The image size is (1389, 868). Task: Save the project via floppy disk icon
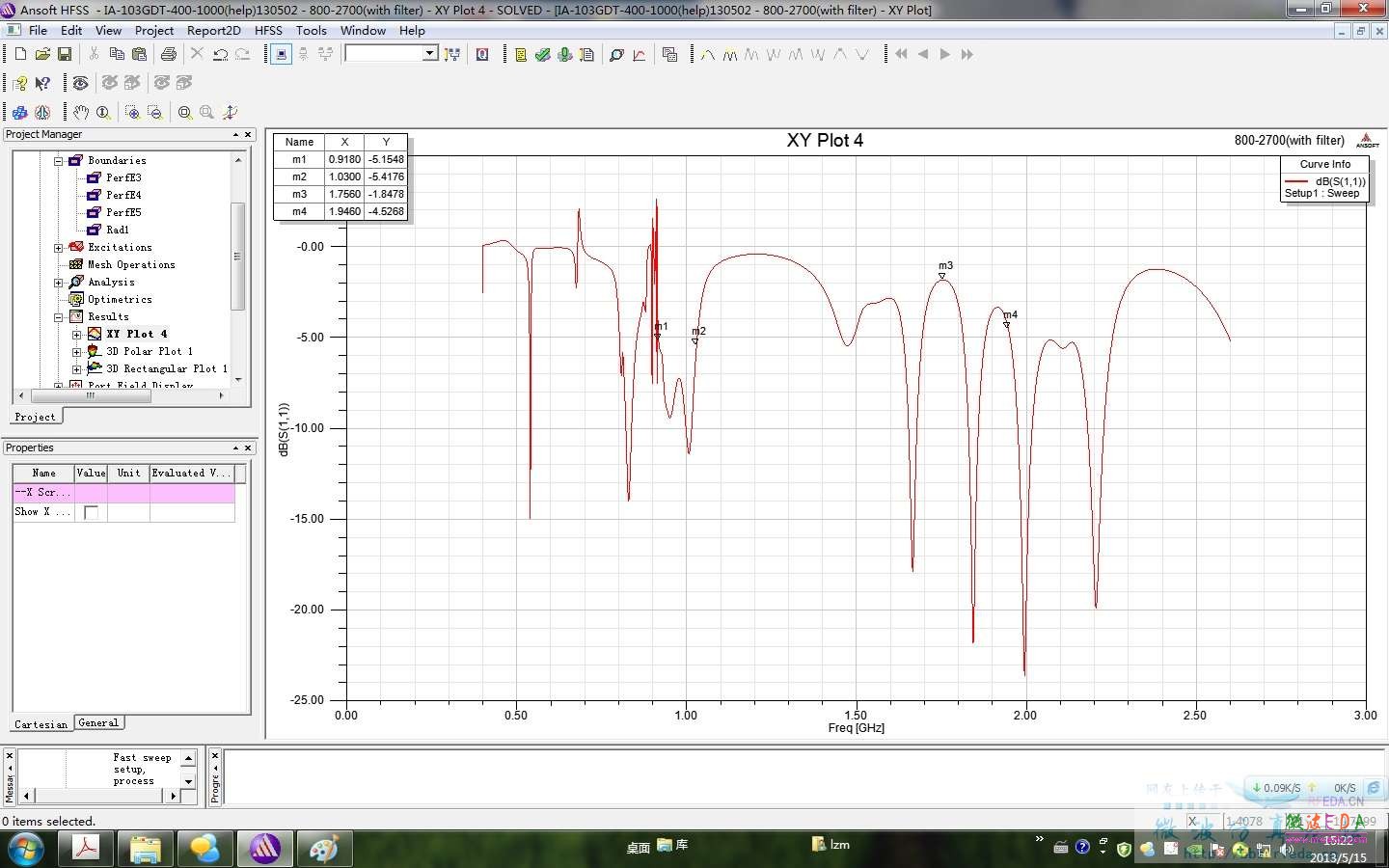tap(65, 54)
